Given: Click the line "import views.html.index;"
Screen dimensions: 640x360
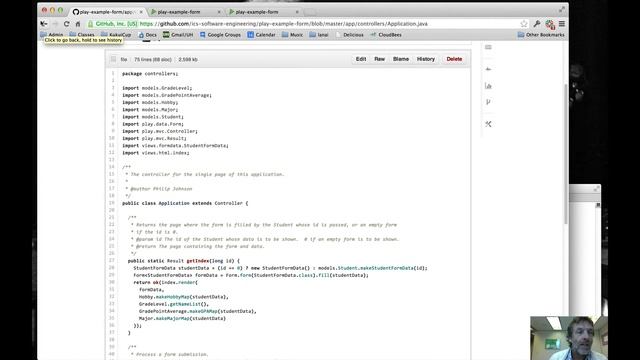Looking at the screenshot, I should [x=156, y=153].
